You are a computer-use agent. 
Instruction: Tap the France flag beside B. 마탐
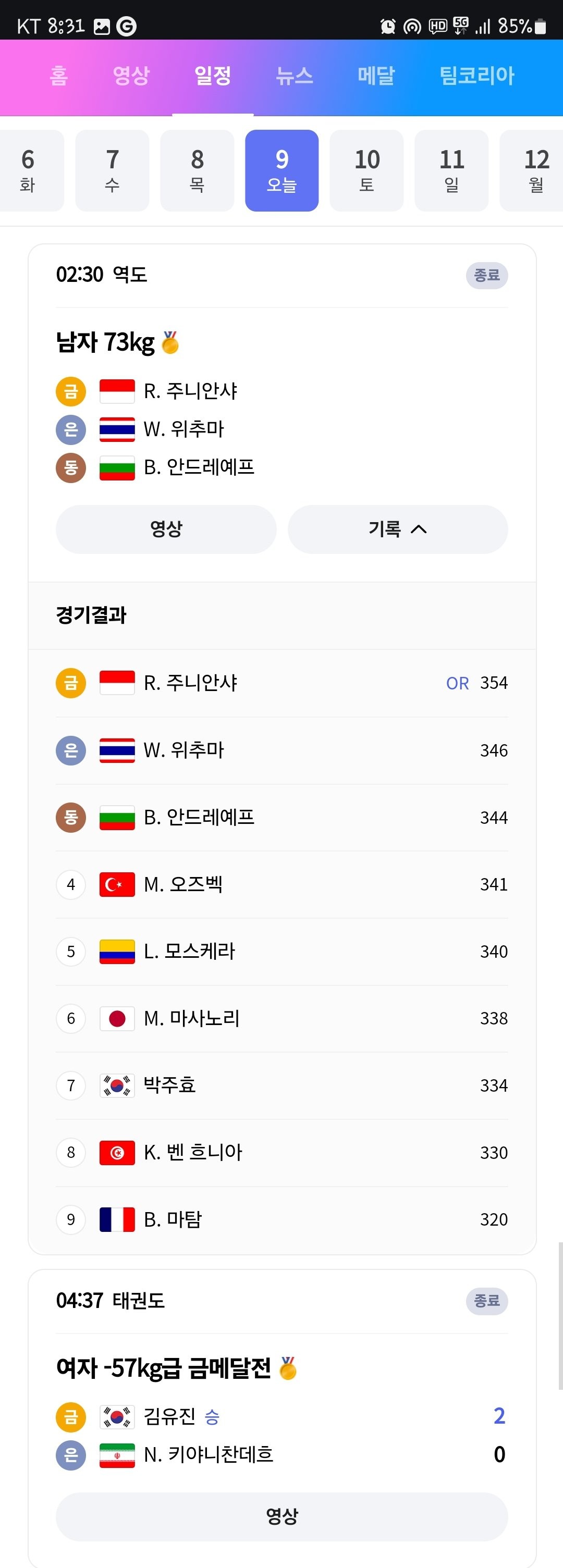pos(117,1219)
